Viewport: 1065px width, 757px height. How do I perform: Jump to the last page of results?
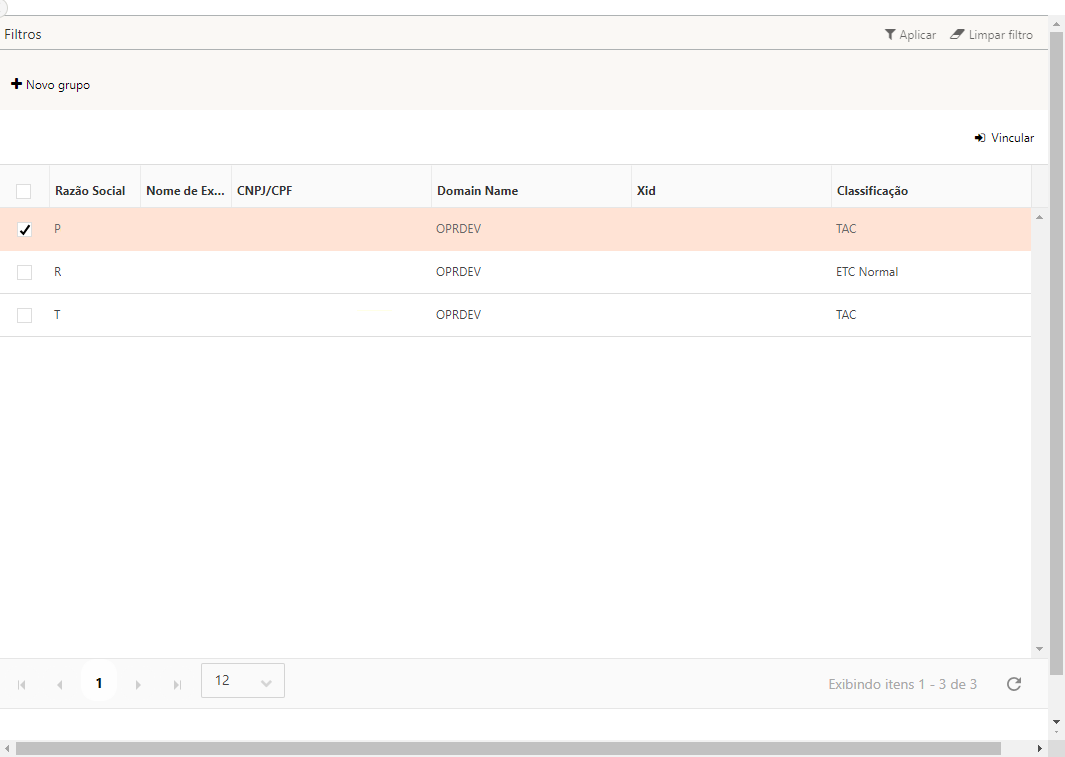177,685
